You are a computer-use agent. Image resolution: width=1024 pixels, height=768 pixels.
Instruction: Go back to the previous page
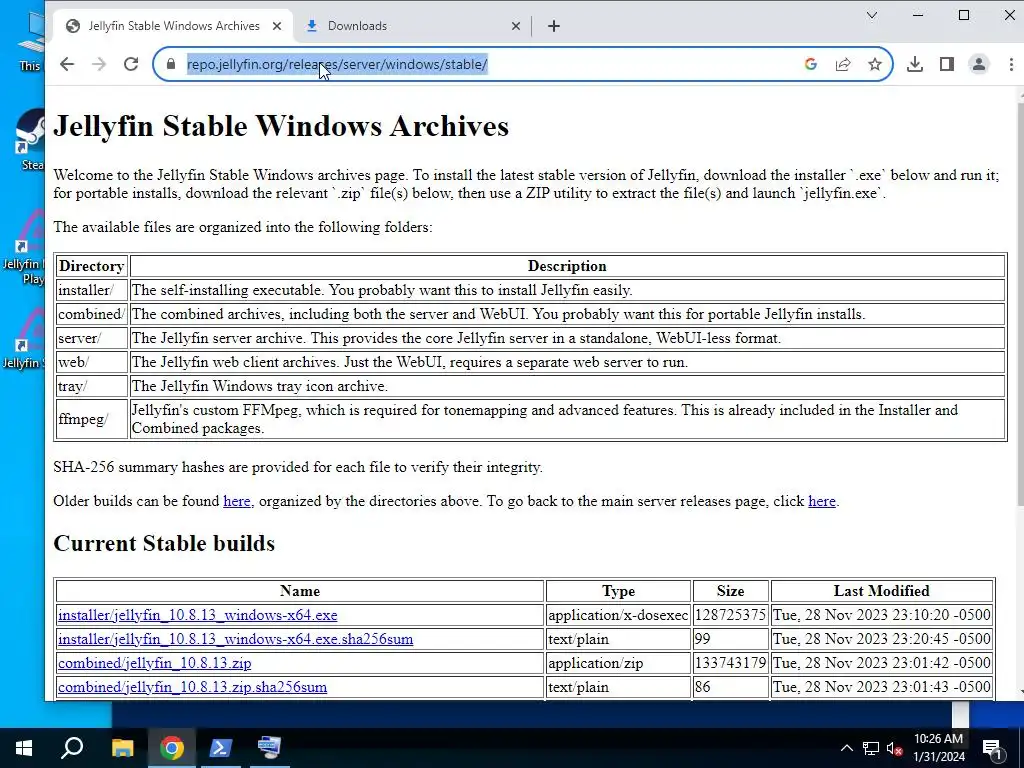pyautogui.click(x=67, y=64)
